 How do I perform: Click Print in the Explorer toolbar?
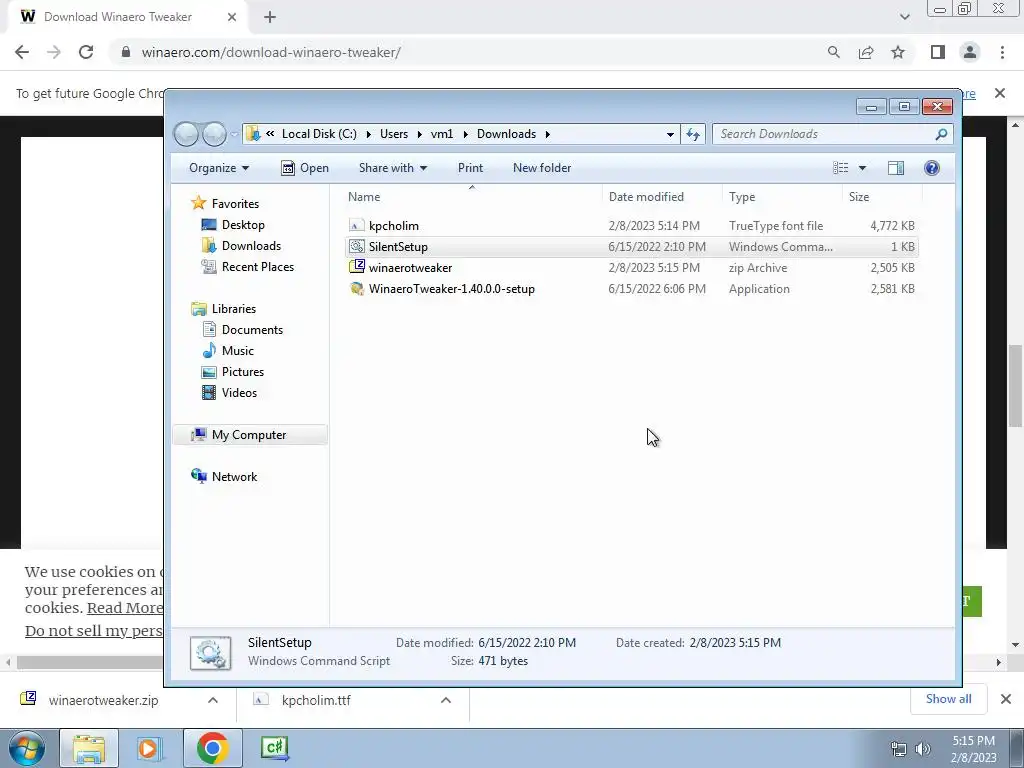pos(470,168)
